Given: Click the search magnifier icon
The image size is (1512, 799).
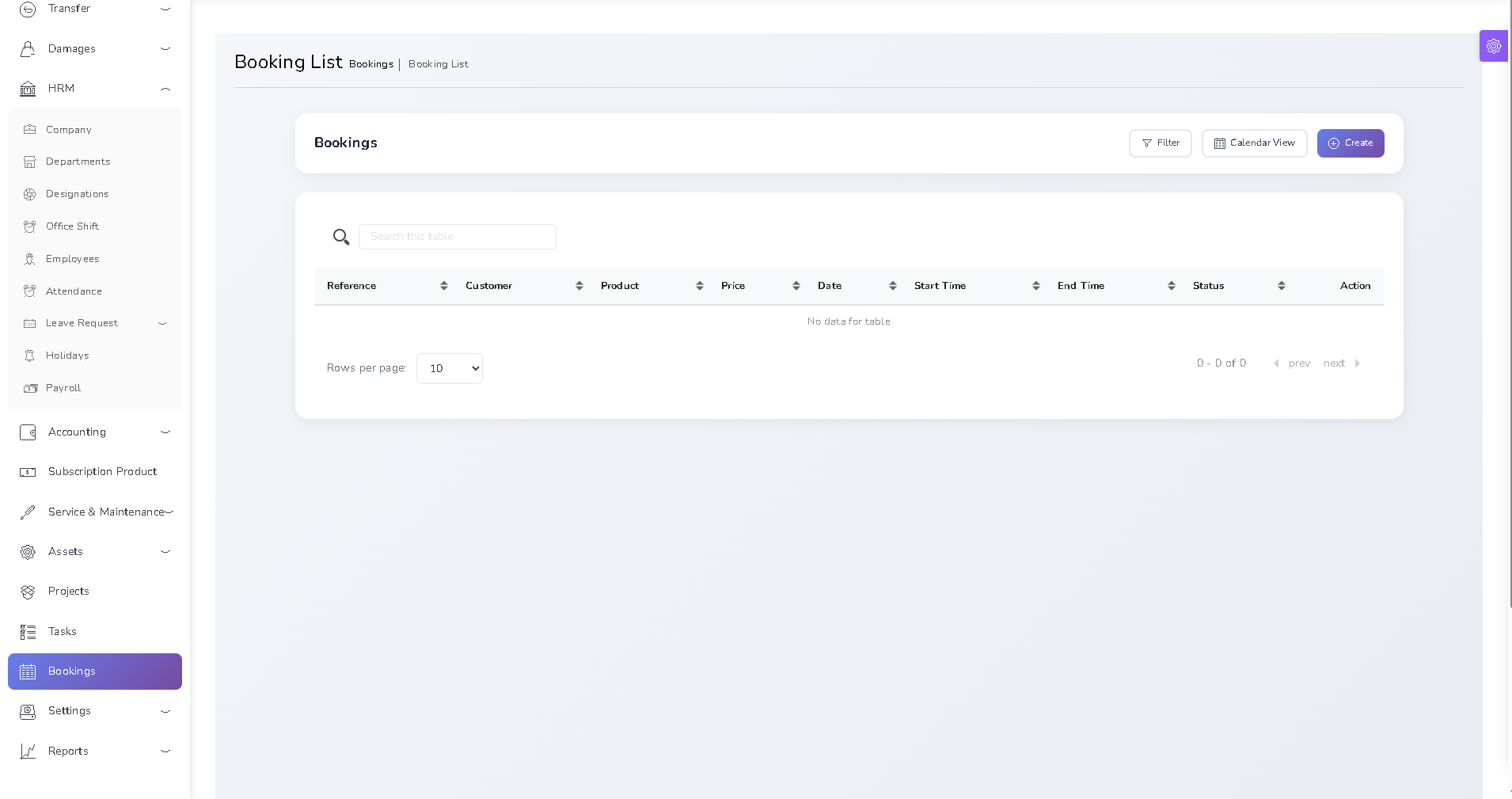Looking at the screenshot, I should pos(341,237).
